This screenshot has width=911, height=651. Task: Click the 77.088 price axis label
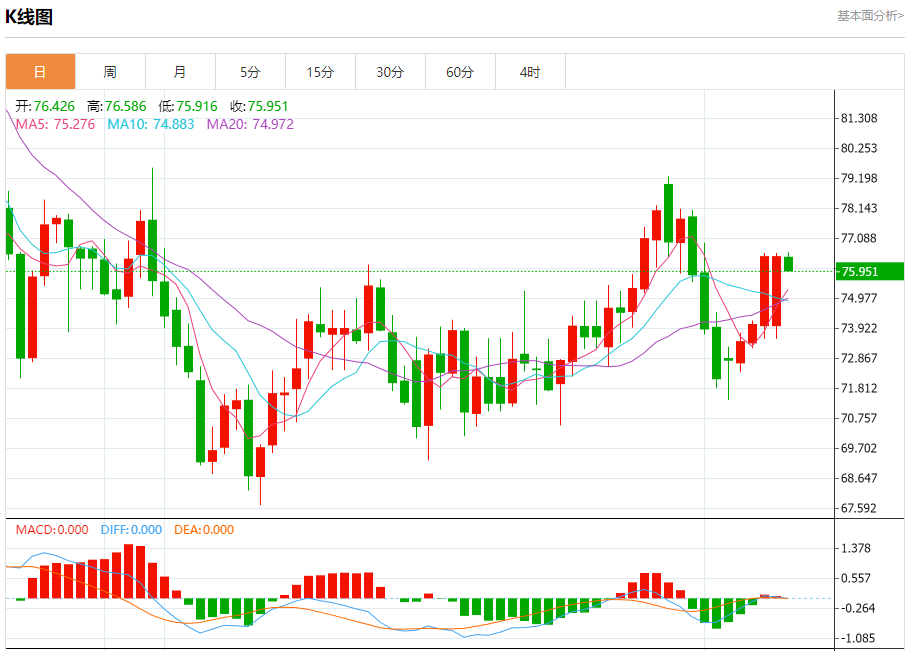(x=859, y=238)
